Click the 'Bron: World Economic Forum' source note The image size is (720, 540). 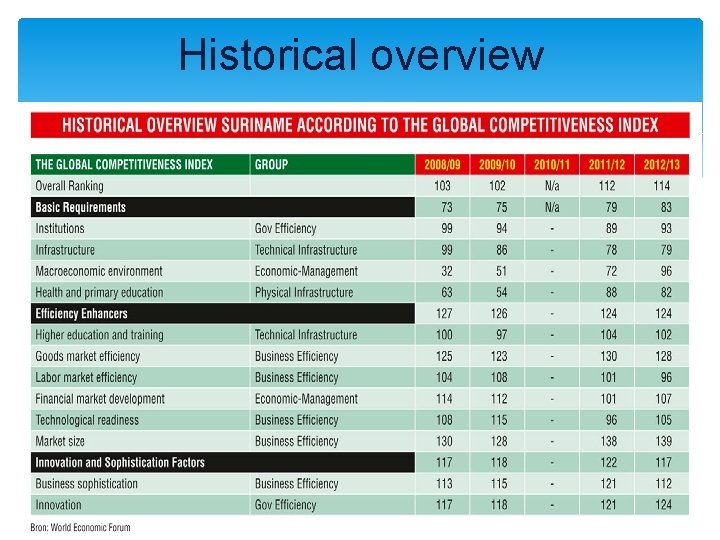[80, 527]
